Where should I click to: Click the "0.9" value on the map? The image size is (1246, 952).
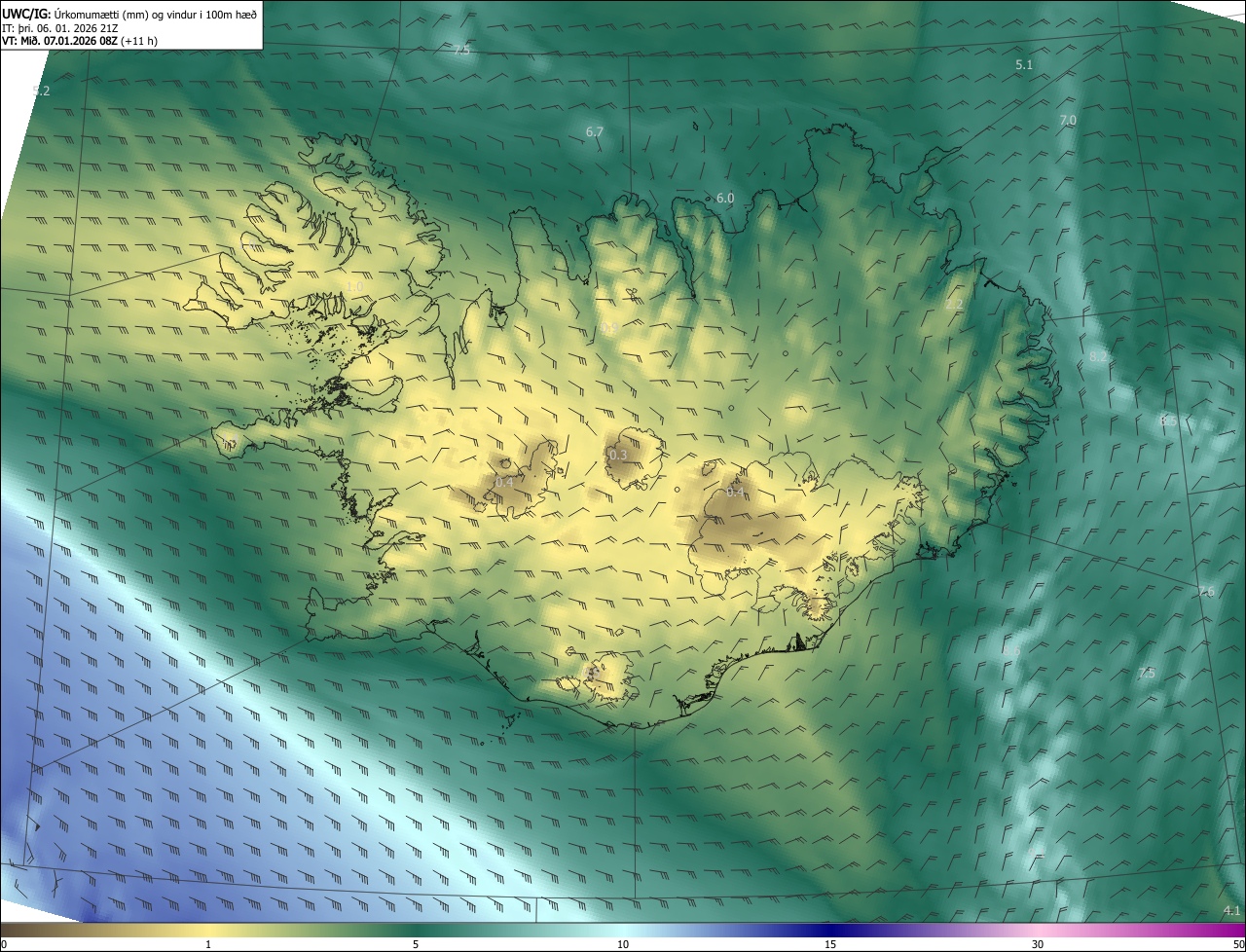click(609, 328)
